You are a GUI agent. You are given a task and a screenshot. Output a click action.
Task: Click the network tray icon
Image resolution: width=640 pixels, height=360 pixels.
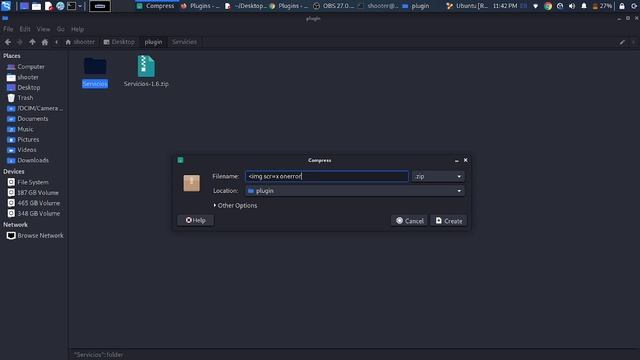536,6
